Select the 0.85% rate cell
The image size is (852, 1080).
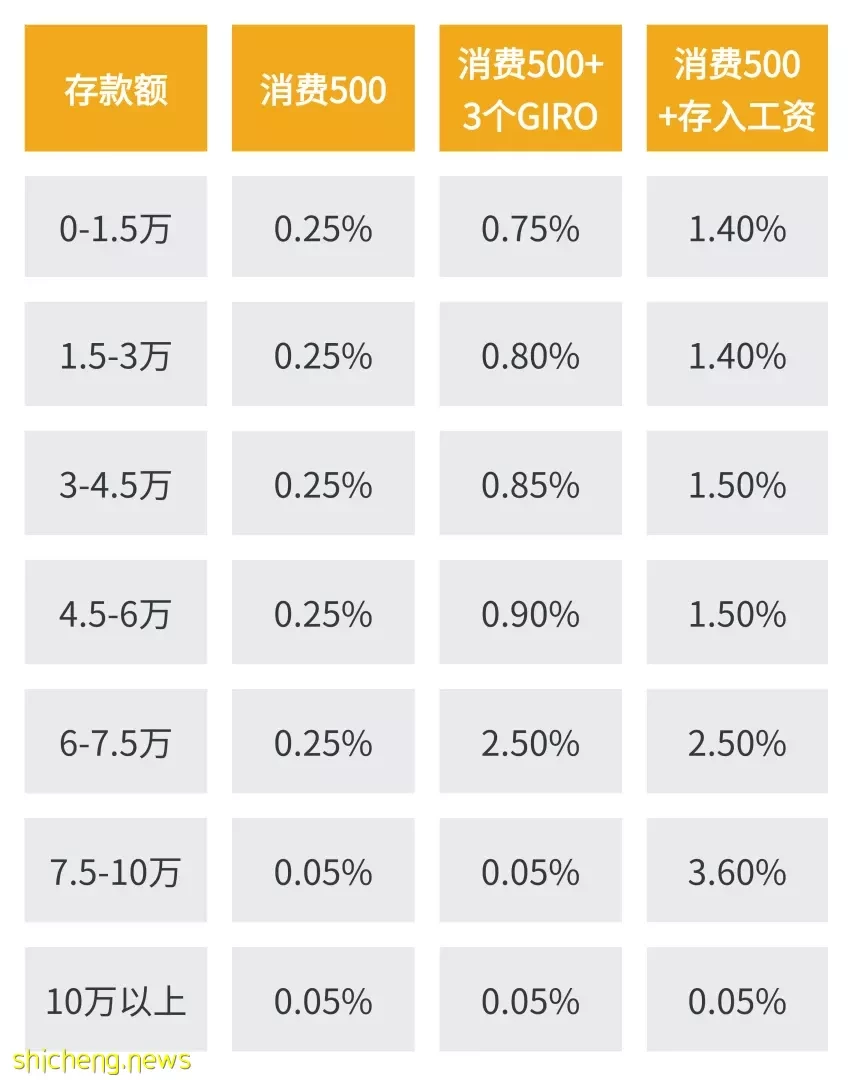pyautogui.click(x=530, y=484)
